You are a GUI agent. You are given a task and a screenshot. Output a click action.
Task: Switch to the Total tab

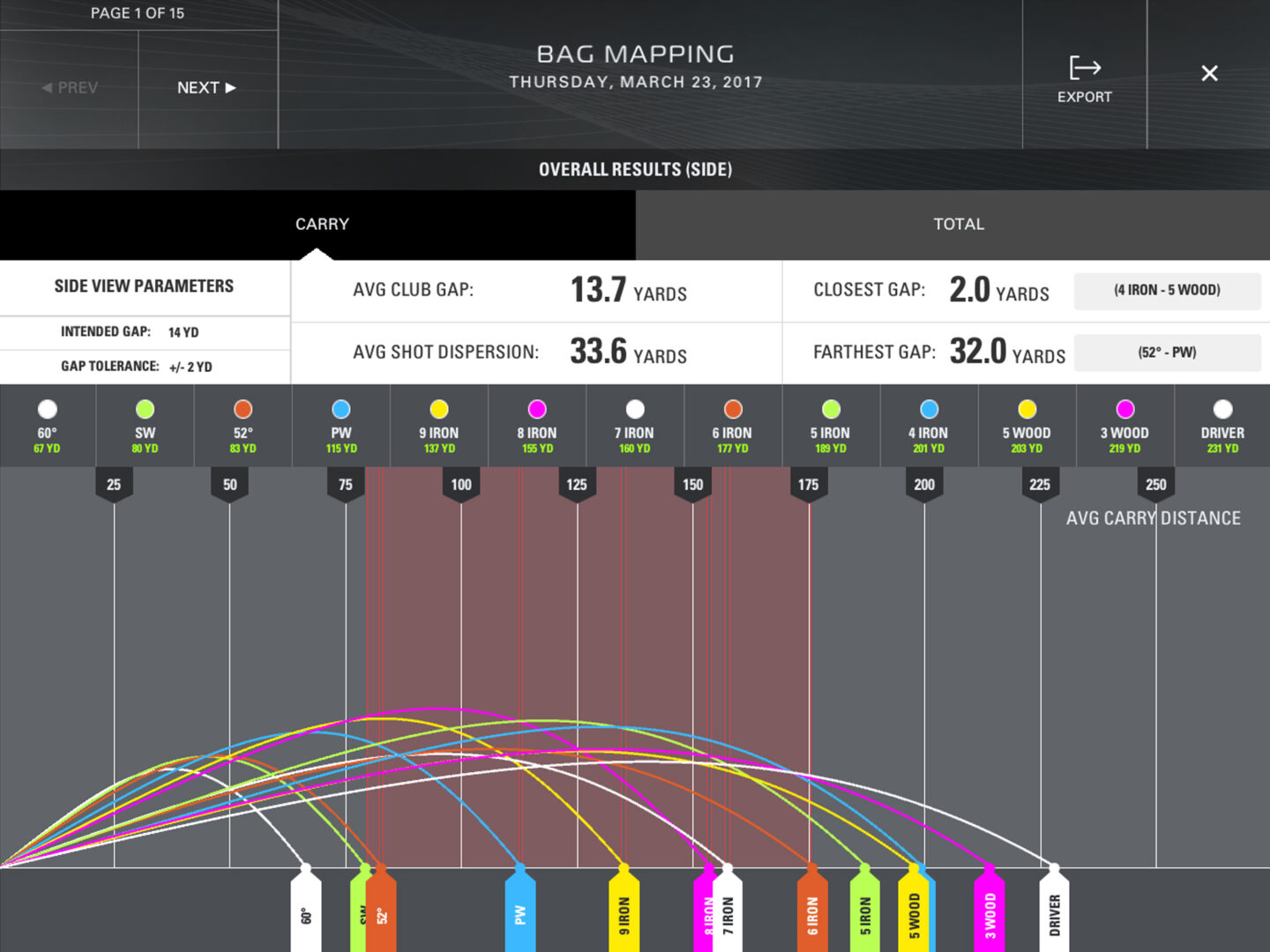click(x=952, y=224)
